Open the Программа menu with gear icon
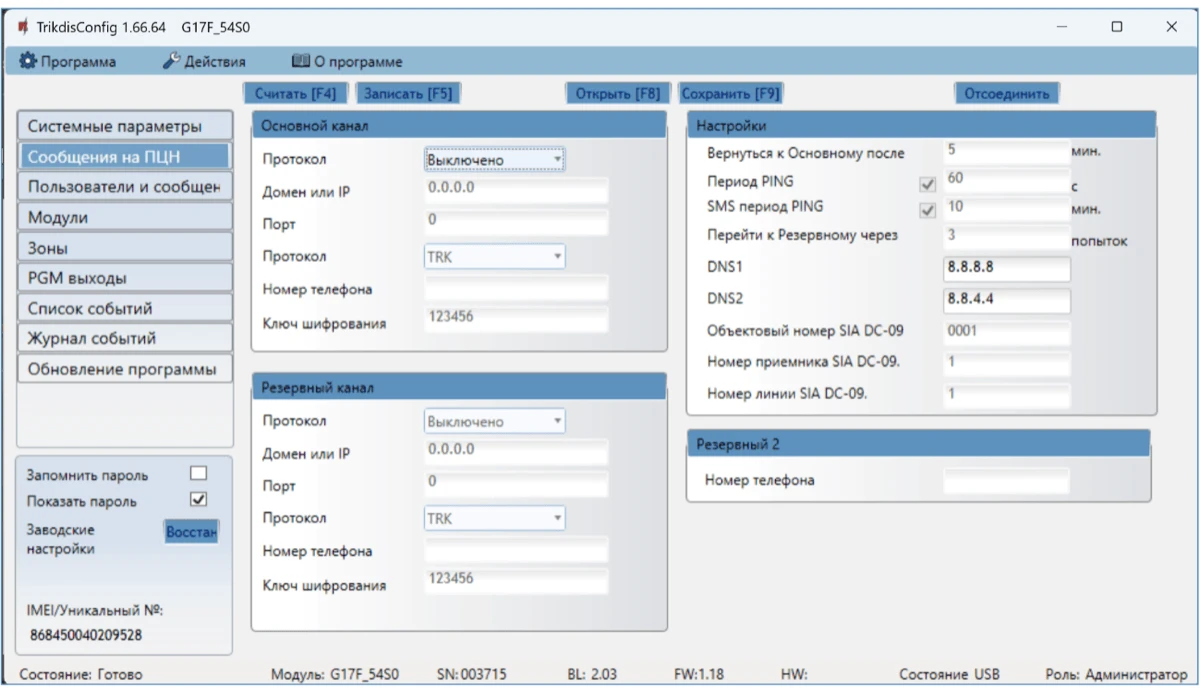The height and width of the screenshot is (688, 1200). pos(69,62)
